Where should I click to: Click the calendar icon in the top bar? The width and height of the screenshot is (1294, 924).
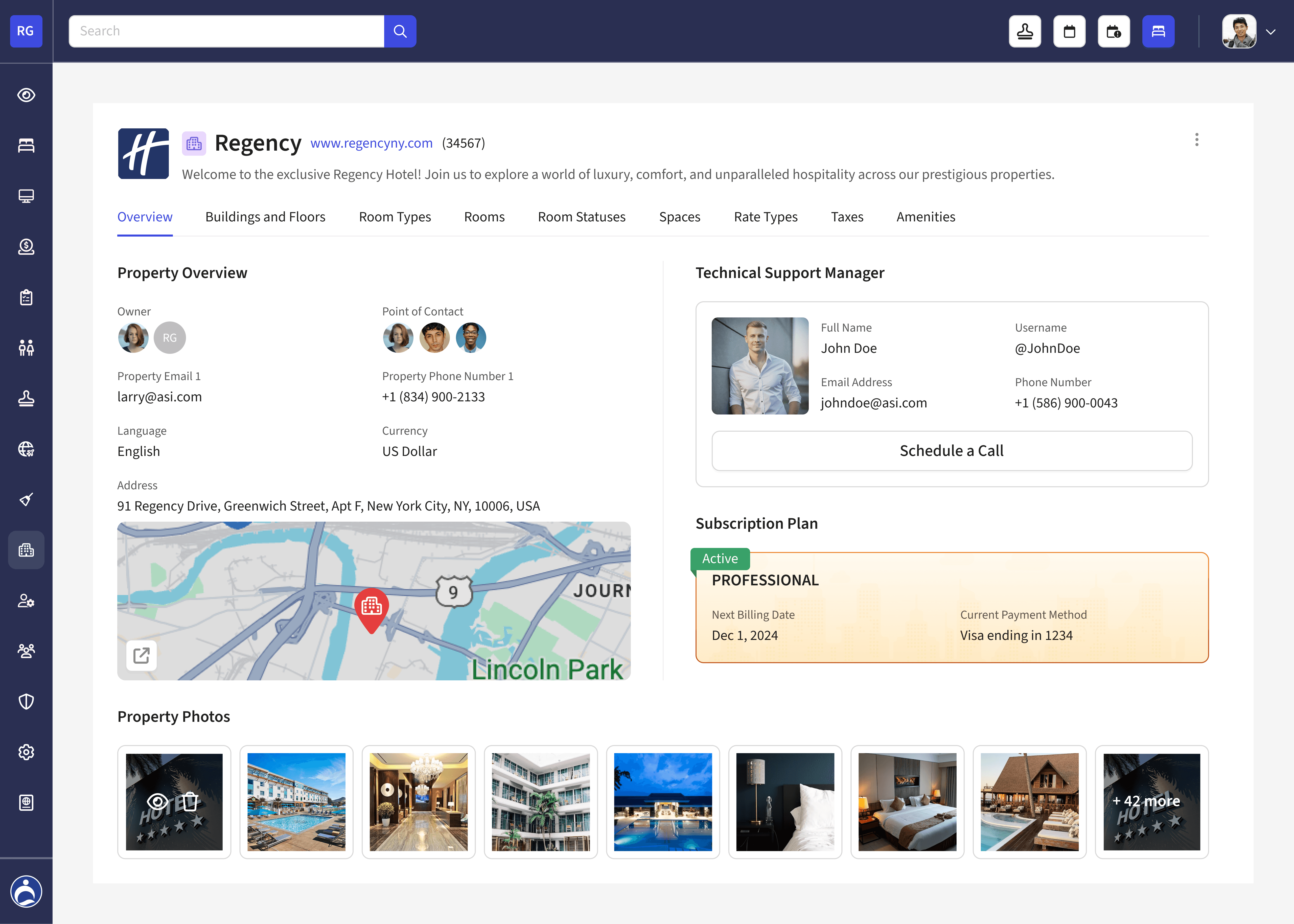coord(1069,31)
